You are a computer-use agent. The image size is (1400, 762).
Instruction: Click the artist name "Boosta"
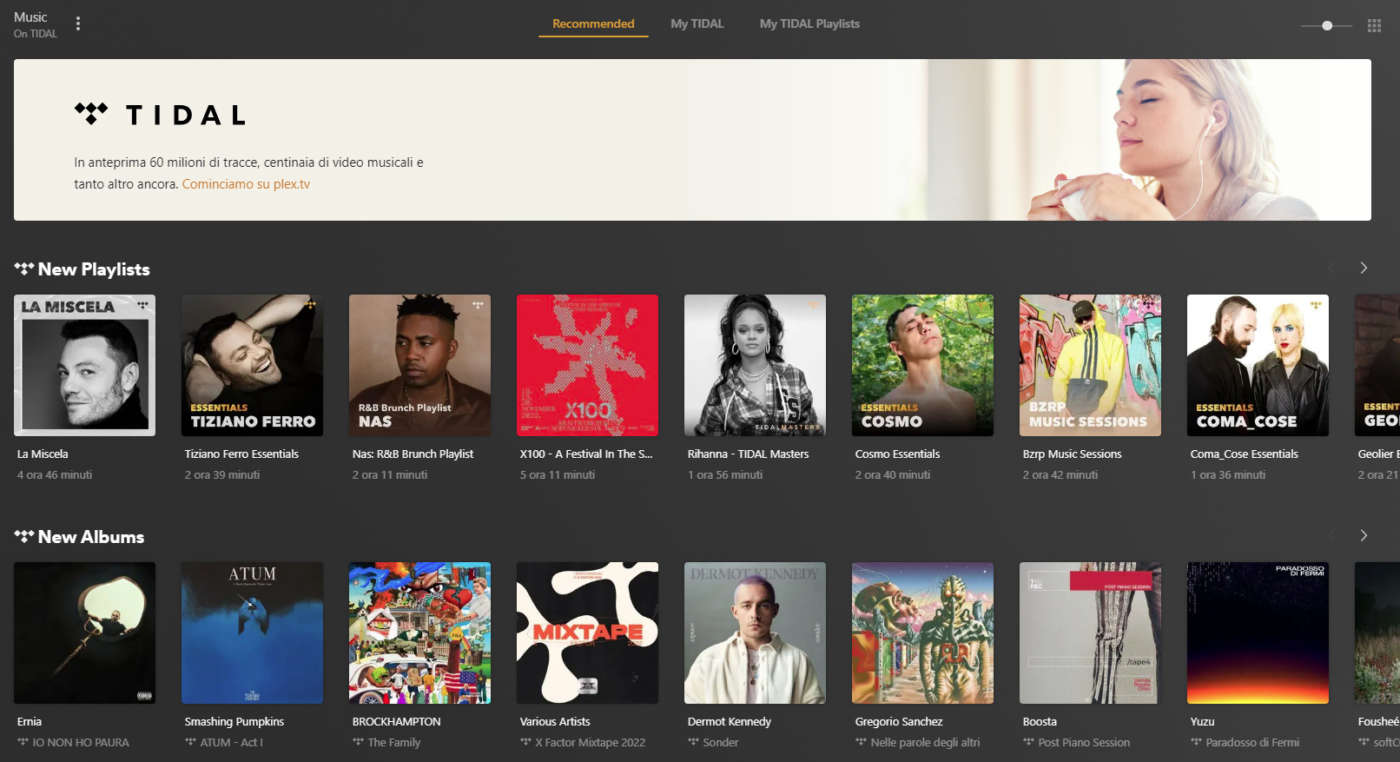click(x=1040, y=721)
